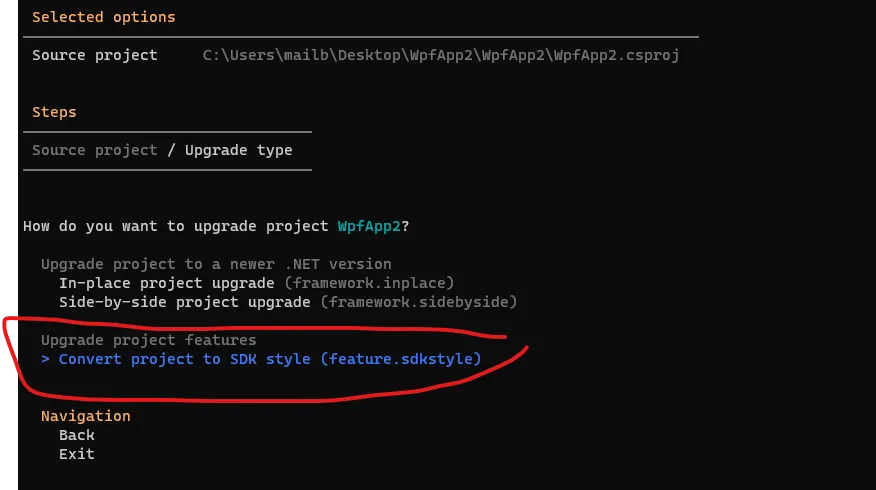Click the Exit navigation option
The image size is (876, 490).
77,454
